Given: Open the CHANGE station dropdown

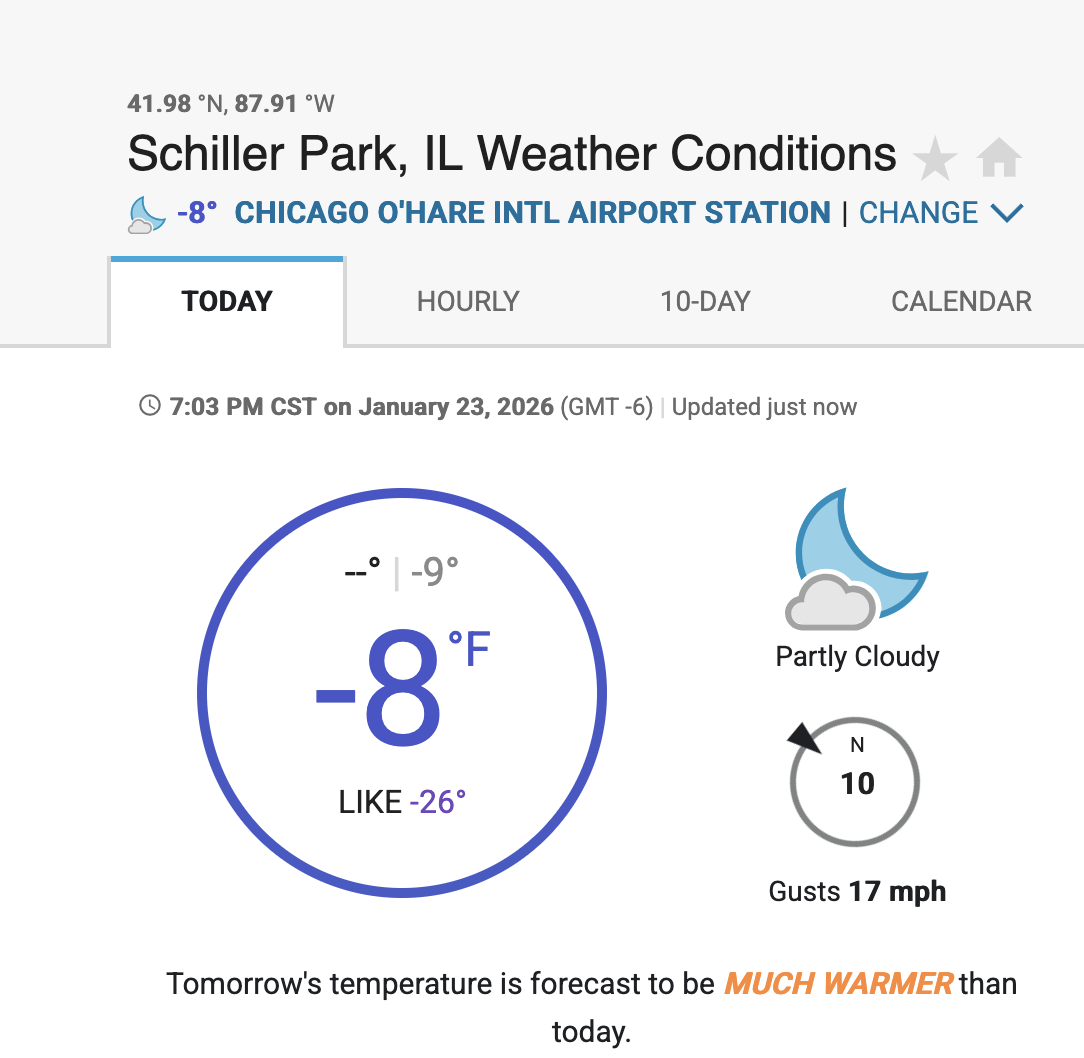Looking at the screenshot, I should 918,213.
